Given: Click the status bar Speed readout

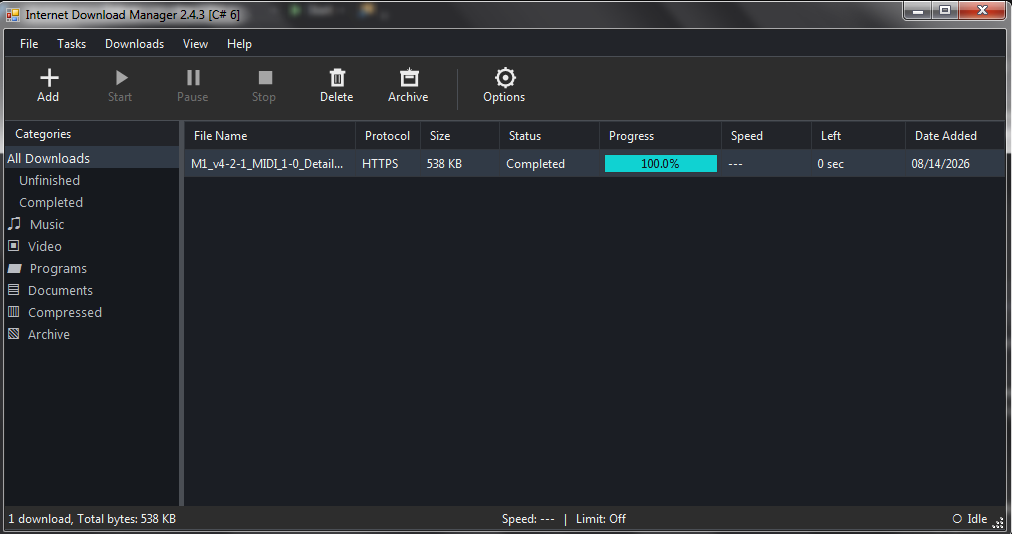Looking at the screenshot, I should (x=528, y=519).
